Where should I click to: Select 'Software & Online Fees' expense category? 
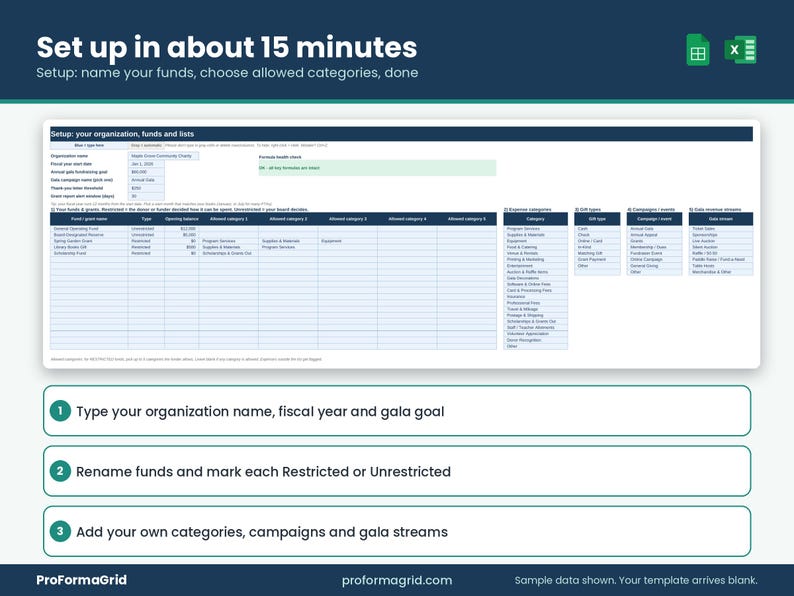(535, 284)
